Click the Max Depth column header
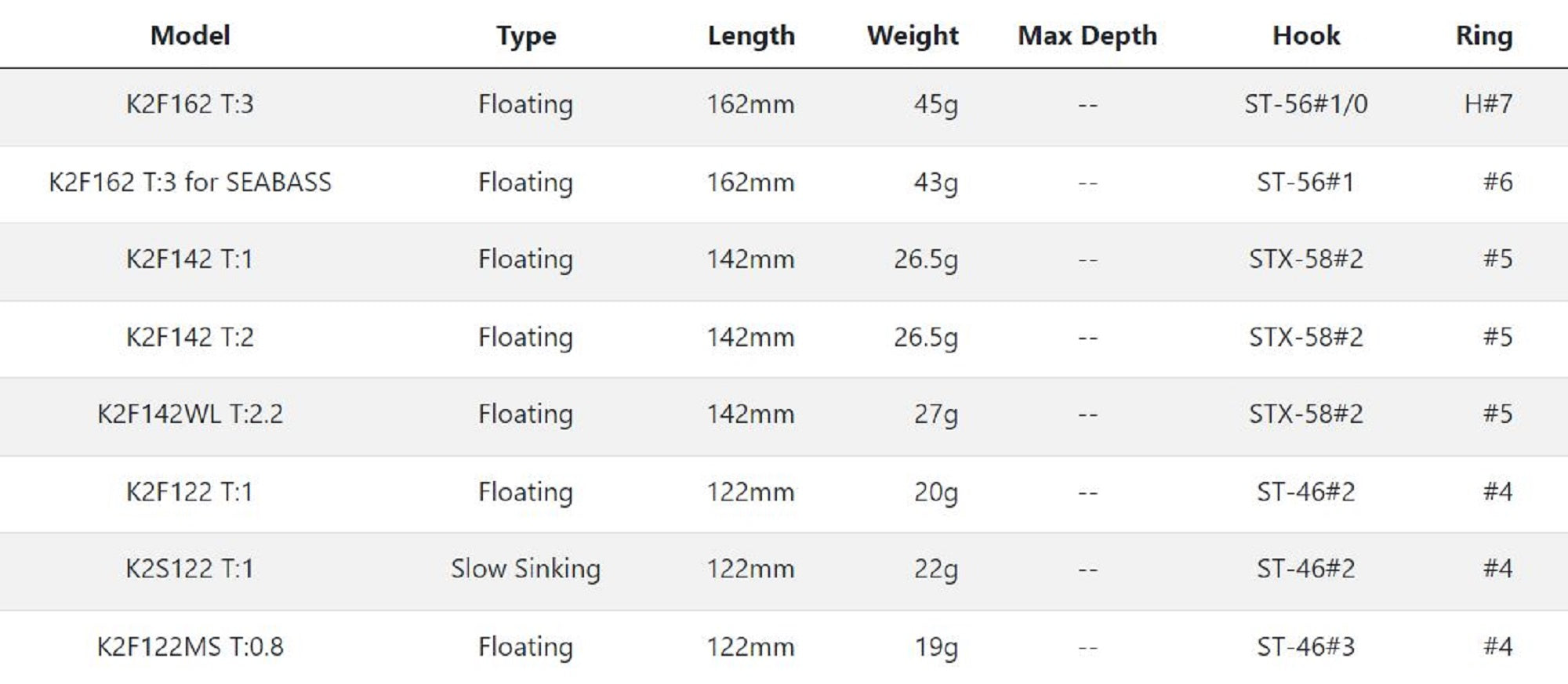This screenshot has height=684, width=1568. [1087, 35]
